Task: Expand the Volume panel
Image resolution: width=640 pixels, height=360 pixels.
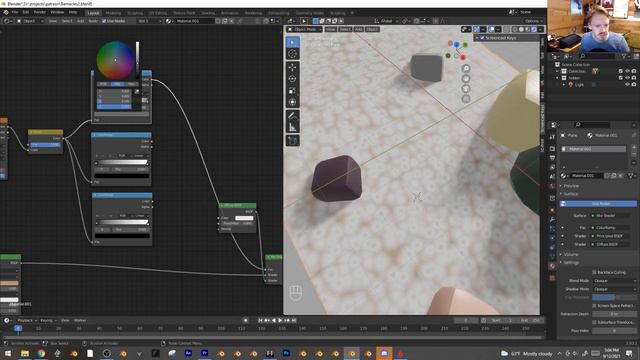Action: pos(571,254)
